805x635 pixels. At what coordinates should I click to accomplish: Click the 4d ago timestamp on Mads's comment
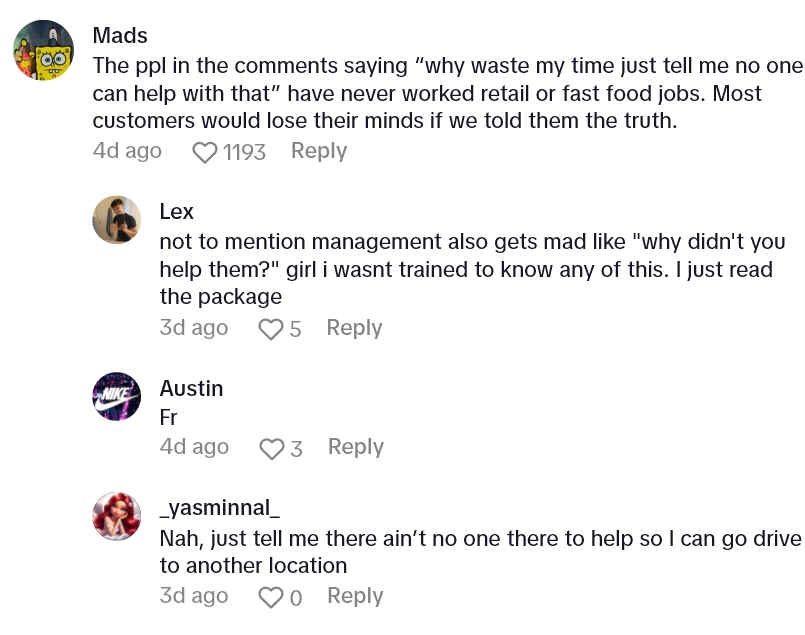[x=127, y=151]
